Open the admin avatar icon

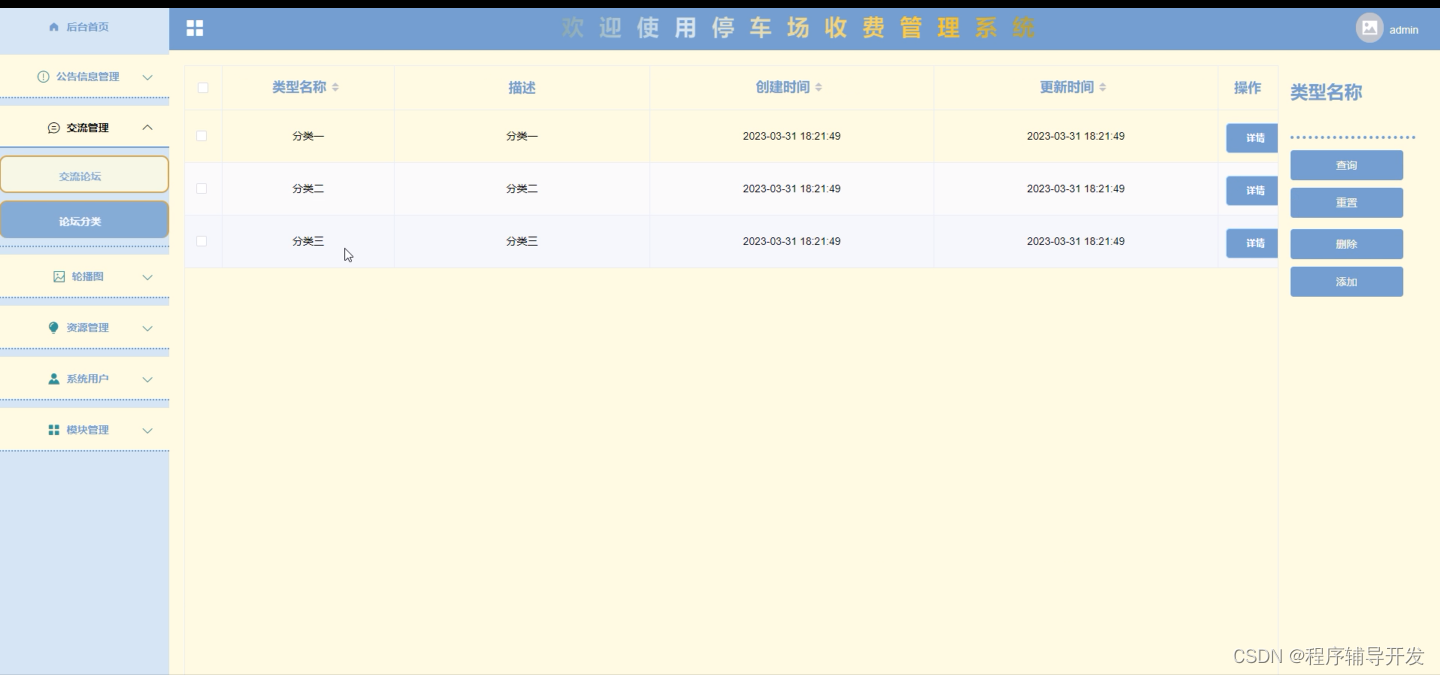tap(1372, 29)
